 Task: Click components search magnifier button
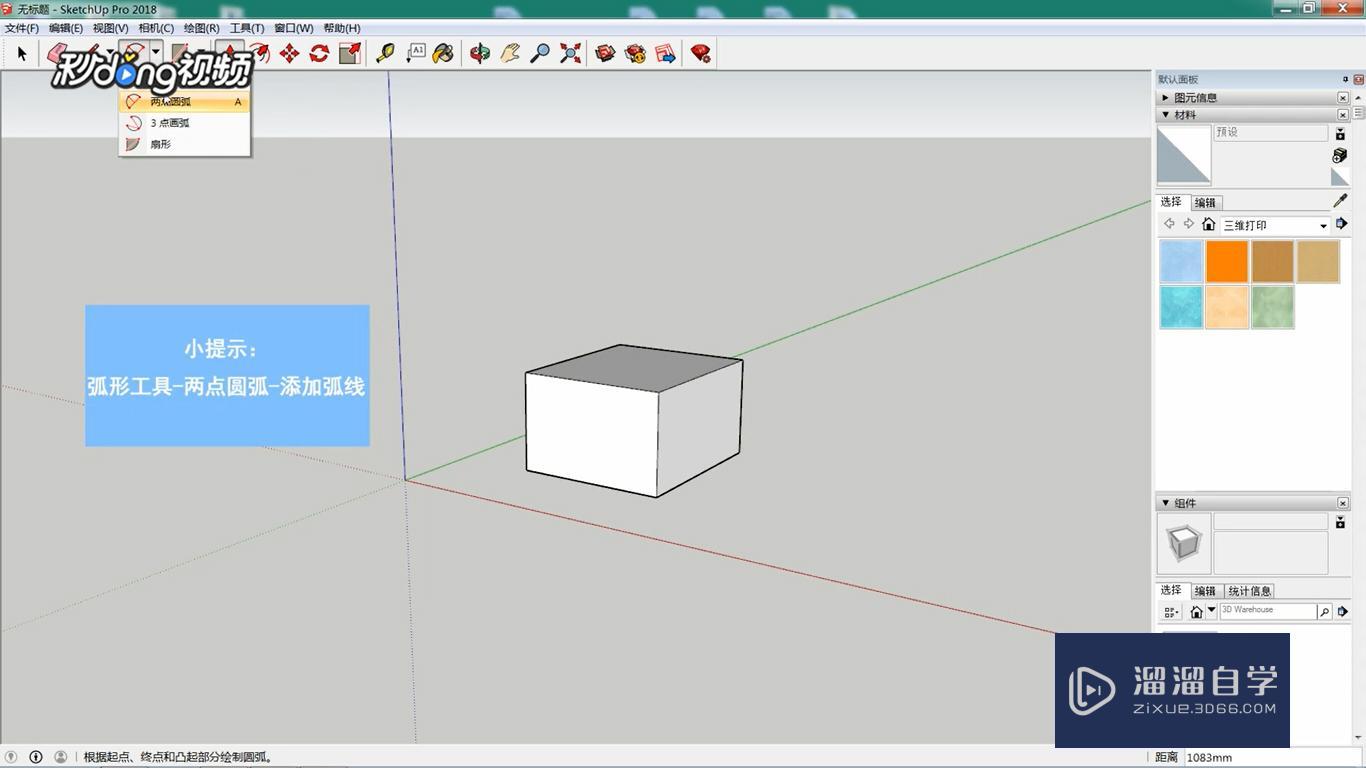coord(1325,611)
